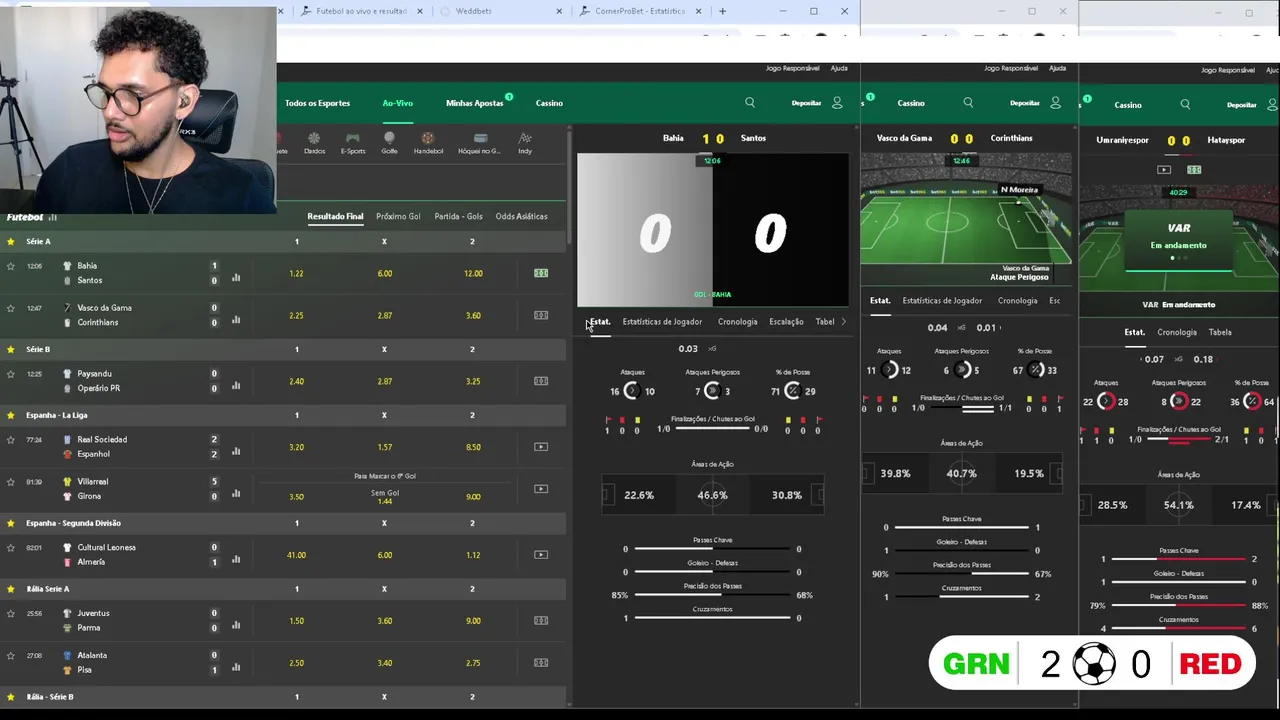Toggle favorite star for Real Sociedad match
This screenshot has width=1280, height=720.
pyautogui.click(x=11, y=440)
